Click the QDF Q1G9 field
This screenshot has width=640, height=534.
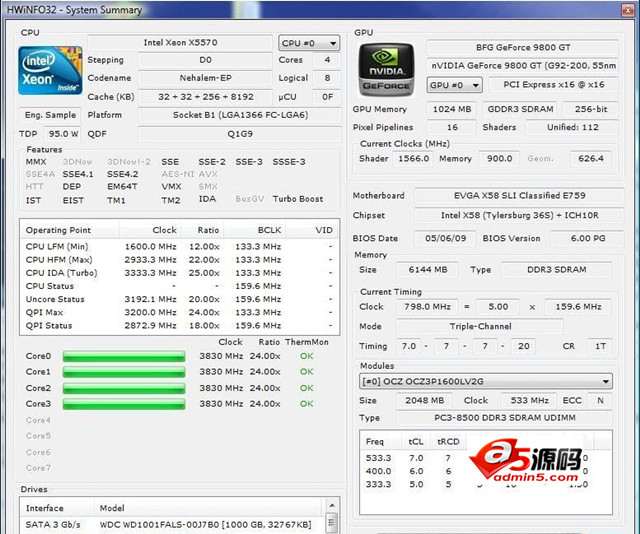(x=240, y=134)
